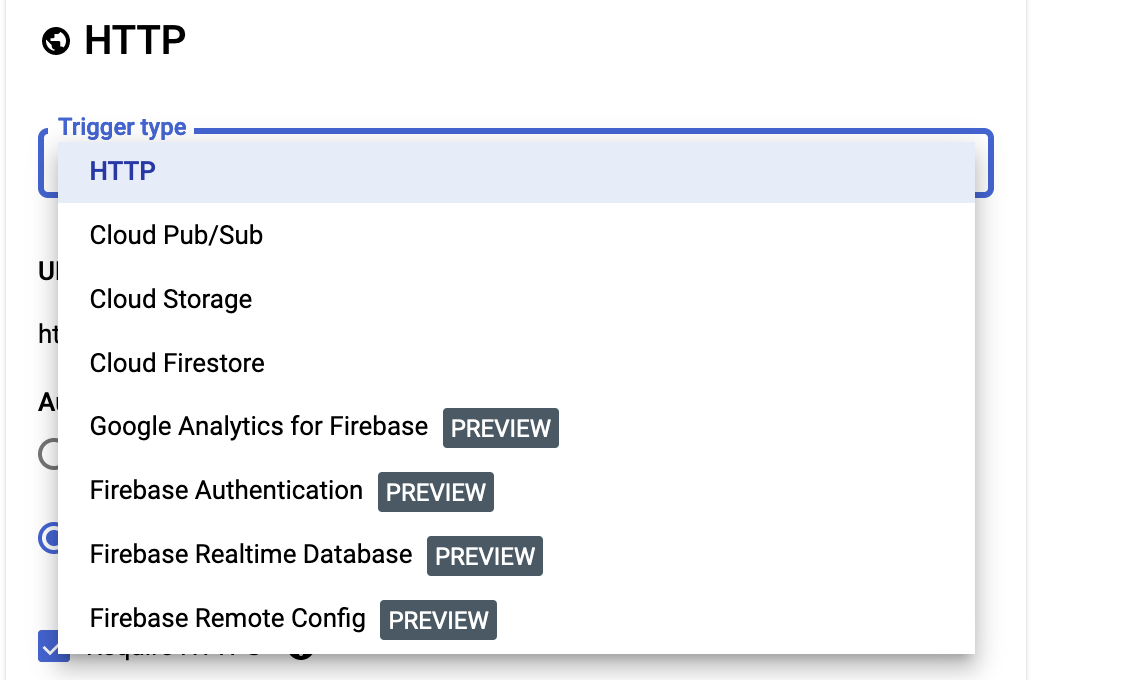Select Cloud Storage trigger option
Viewport: 1124px width, 680px height.
pyautogui.click(x=516, y=299)
